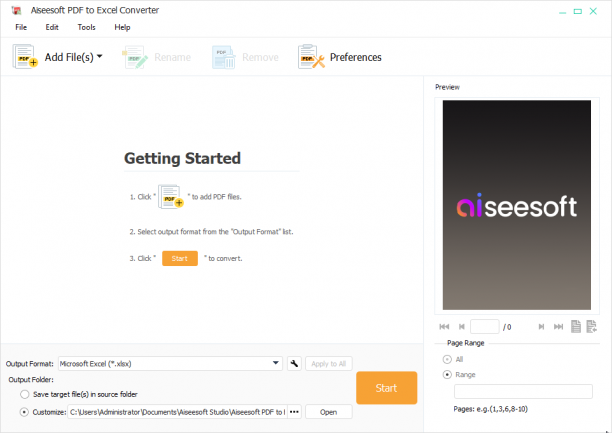Go to the next preview page
This screenshot has height=433, width=612.
pyautogui.click(x=541, y=327)
